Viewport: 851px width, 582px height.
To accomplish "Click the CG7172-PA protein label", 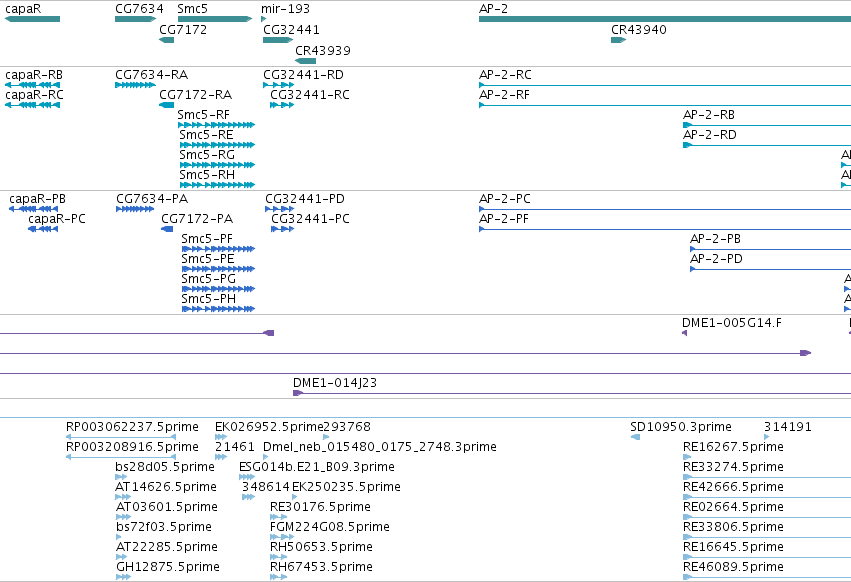I will pyautogui.click(x=197, y=219).
